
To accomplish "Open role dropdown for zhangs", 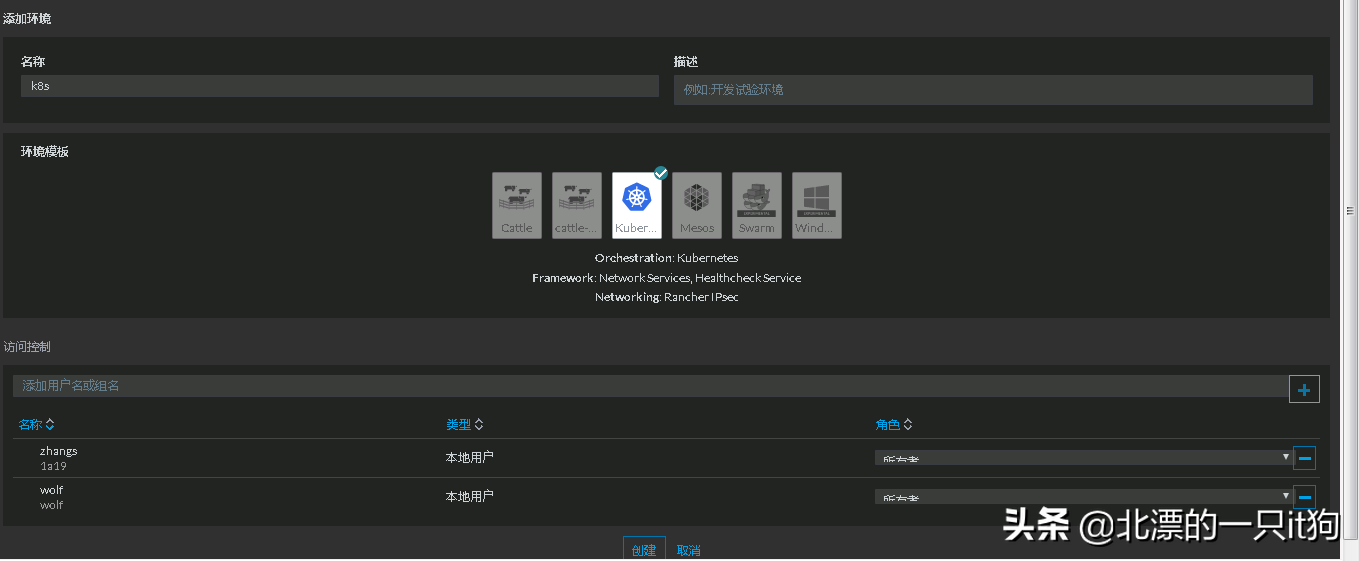I will (1083, 458).
